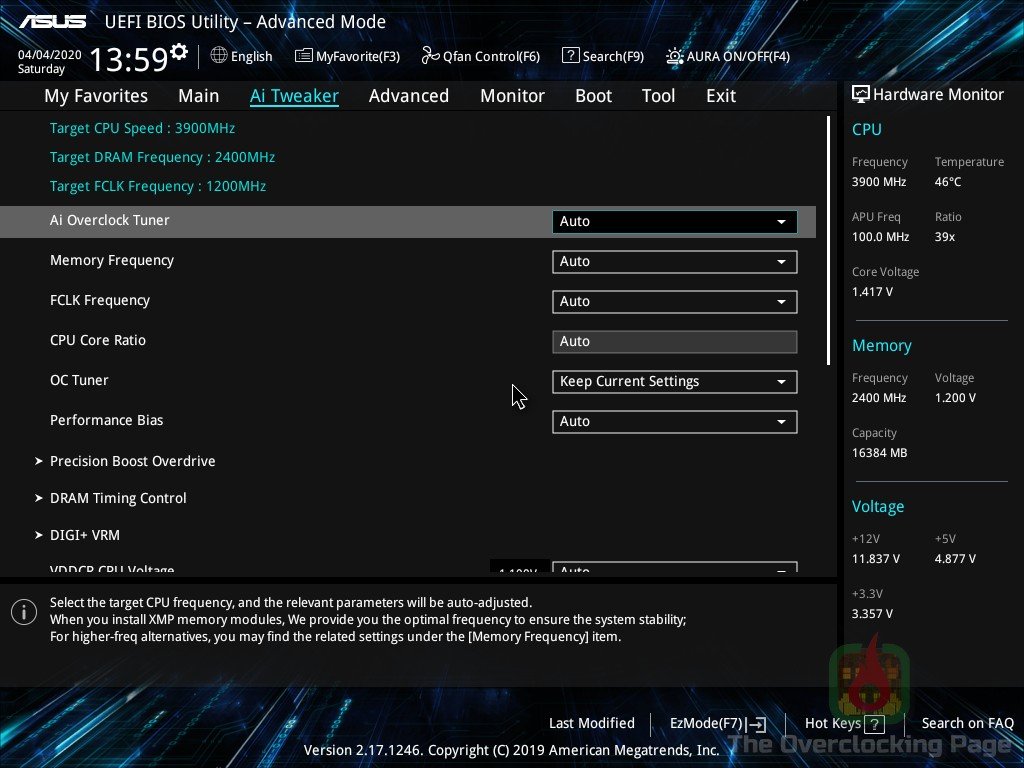Switch to the Advanced tab
The width and height of the screenshot is (1024, 768).
point(409,95)
